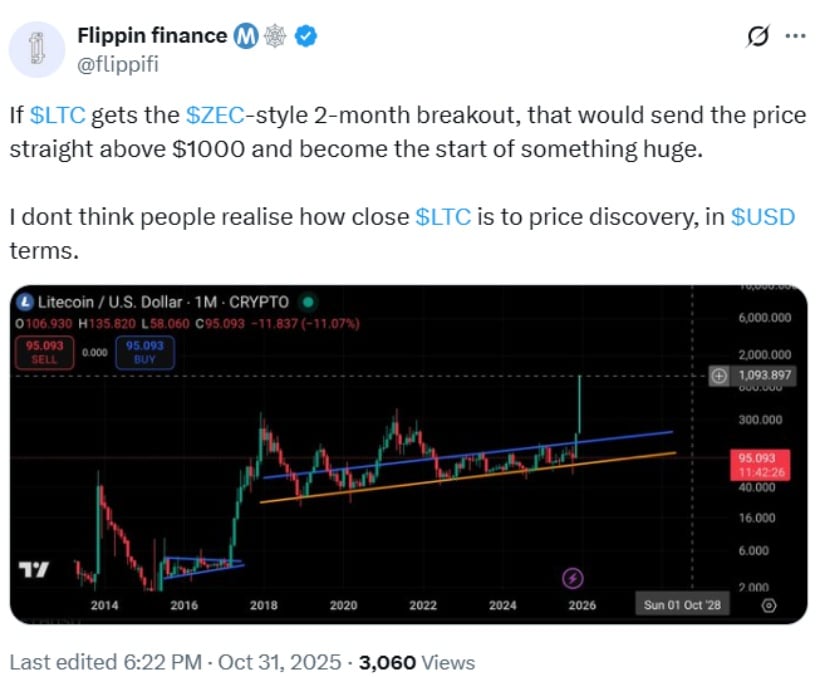
Task: Click the purple lightning bolt event marker
Action: click(x=574, y=577)
